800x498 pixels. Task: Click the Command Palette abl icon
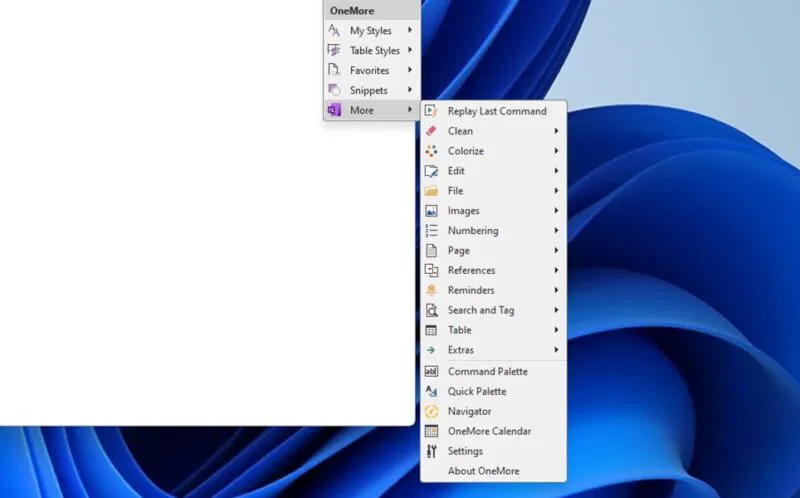pyautogui.click(x=431, y=371)
